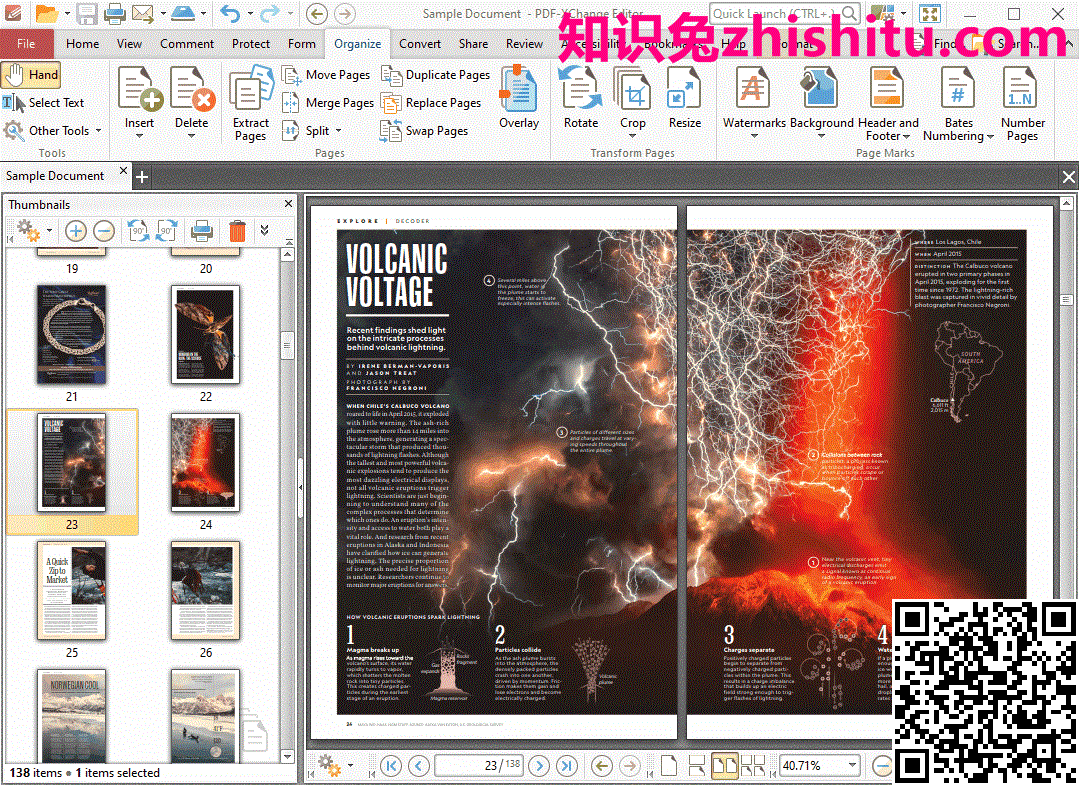This screenshot has width=1079, height=786.
Task: Undo the last action
Action: coord(230,13)
